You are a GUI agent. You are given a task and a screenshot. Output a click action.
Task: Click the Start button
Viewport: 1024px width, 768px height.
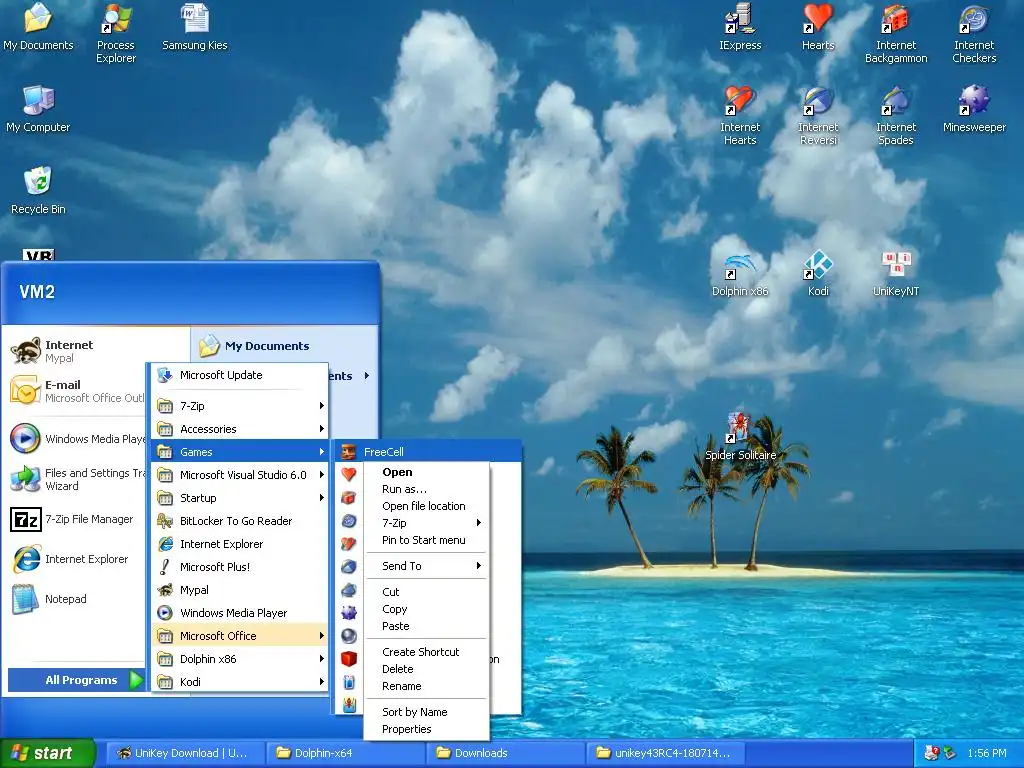[x=47, y=753]
